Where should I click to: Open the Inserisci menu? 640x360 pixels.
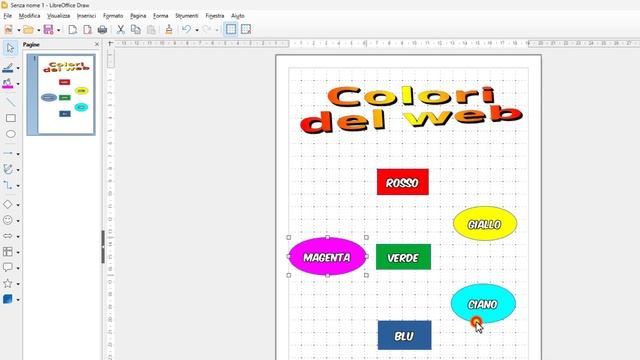click(87, 16)
